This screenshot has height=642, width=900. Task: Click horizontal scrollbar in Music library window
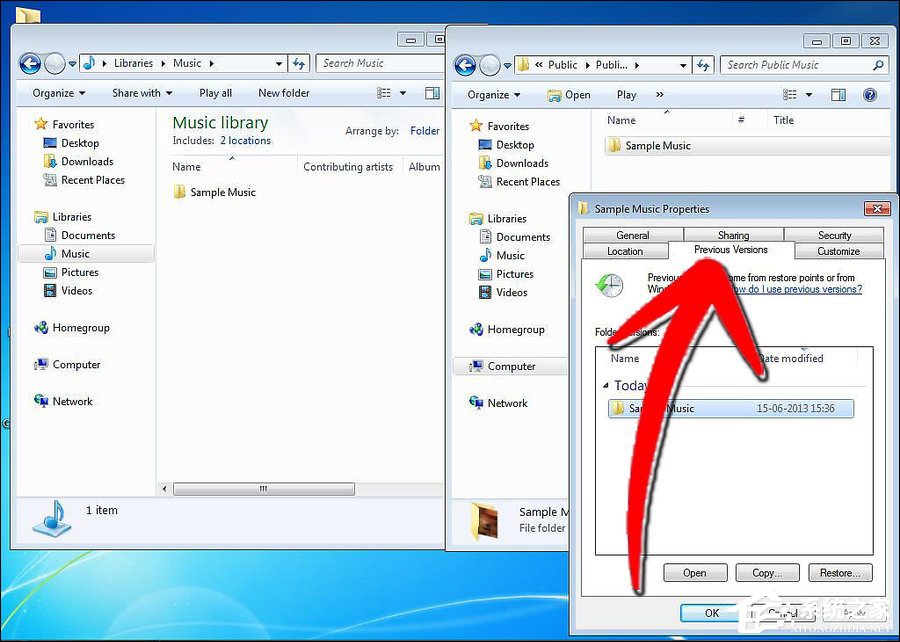tap(264, 489)
